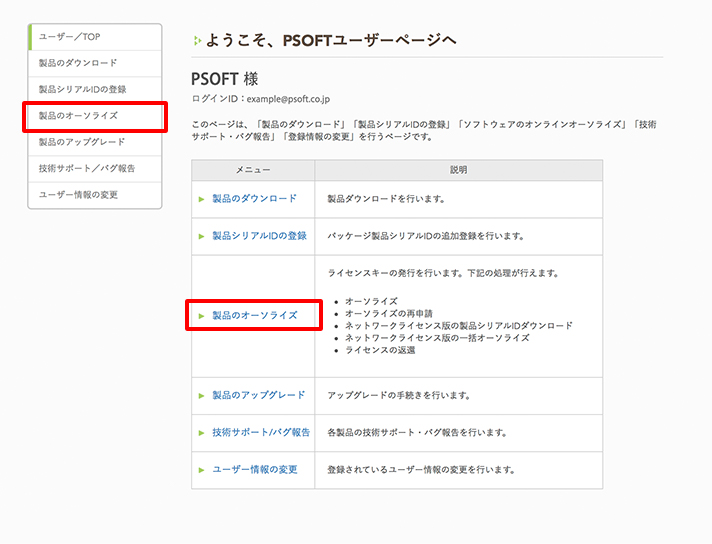Click the 説明 column header
The height and width of the screenshot is (544, 712).
459,170
